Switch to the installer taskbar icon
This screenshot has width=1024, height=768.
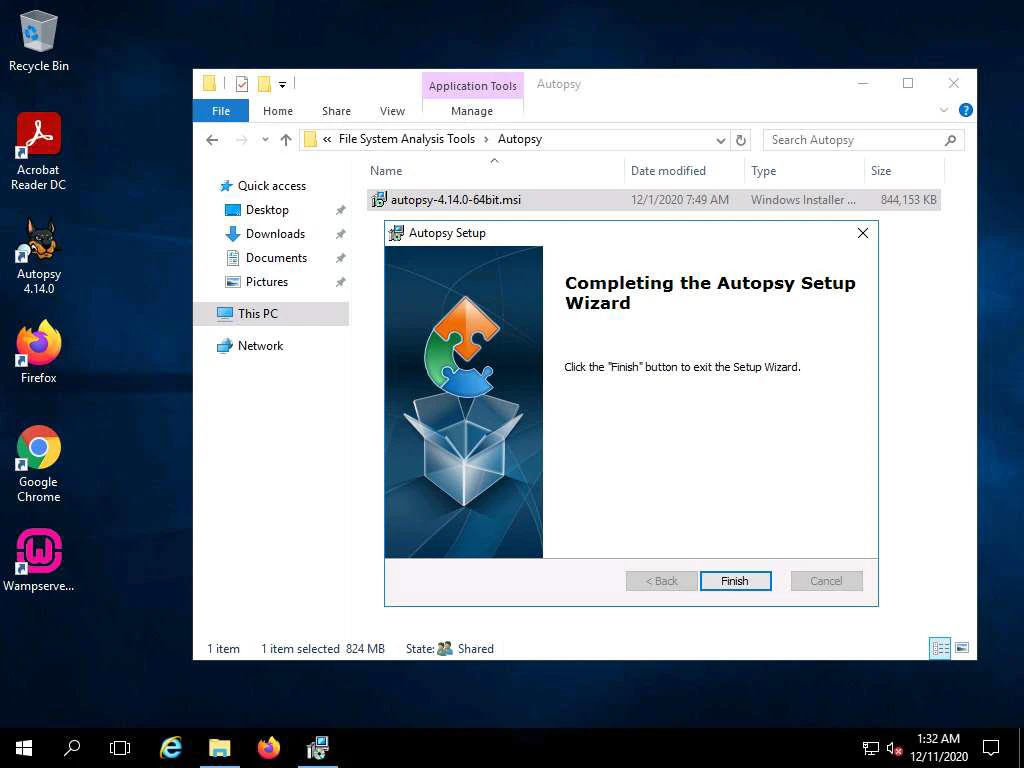point(318,748)
